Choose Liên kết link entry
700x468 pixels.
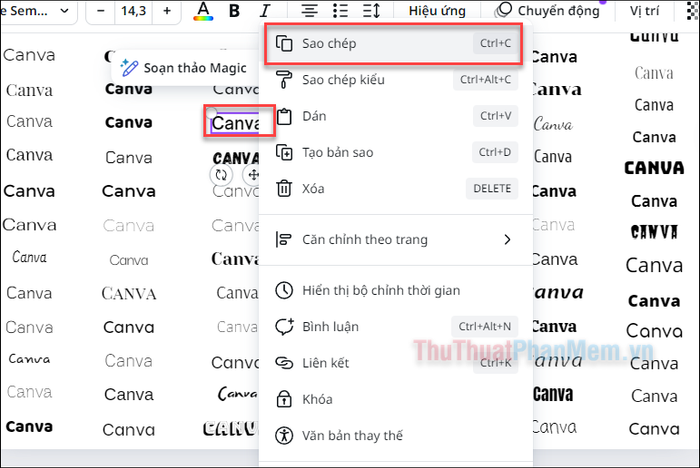coord(396,363)
